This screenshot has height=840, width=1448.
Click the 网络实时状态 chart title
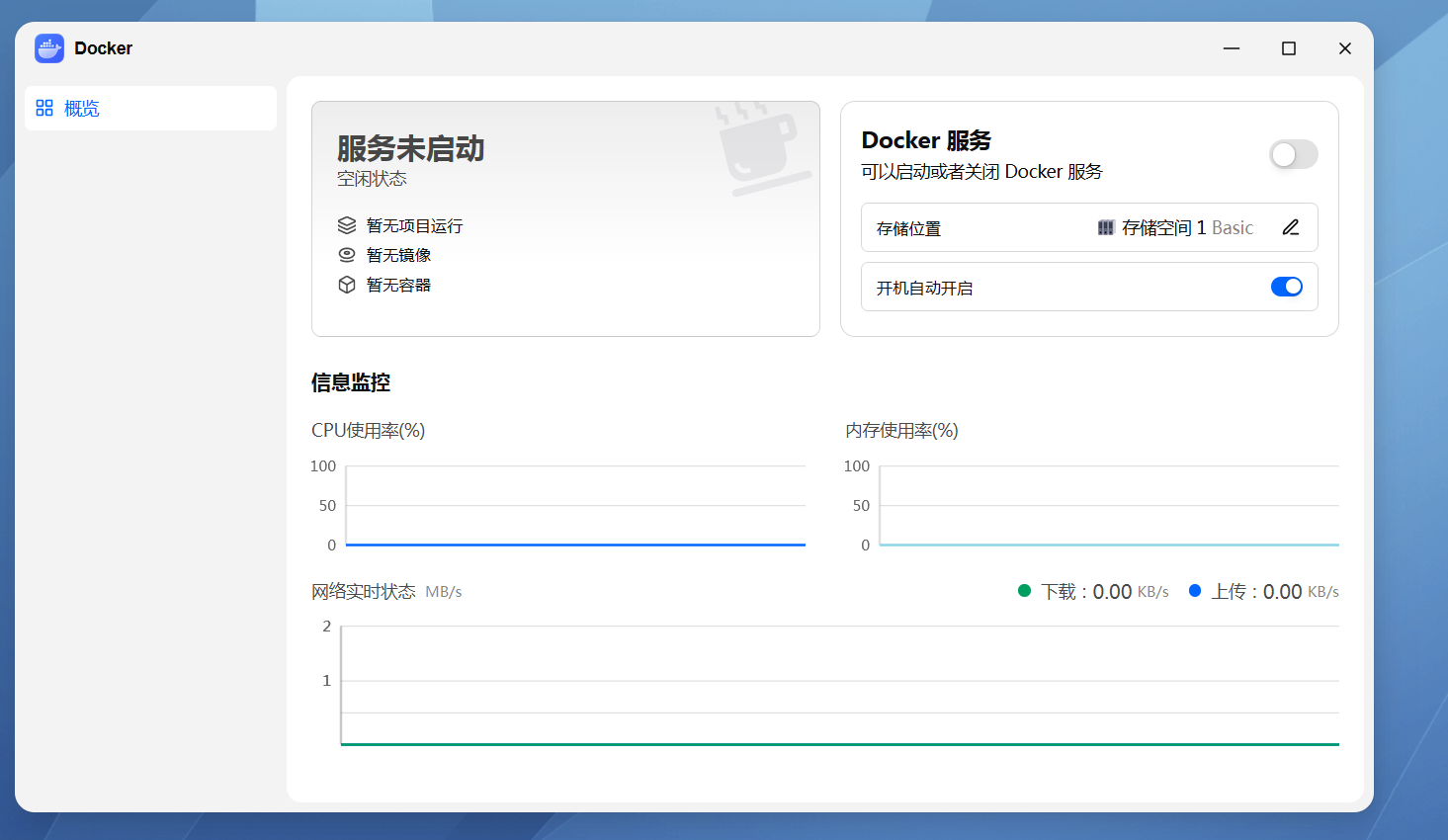coord(364,591)
